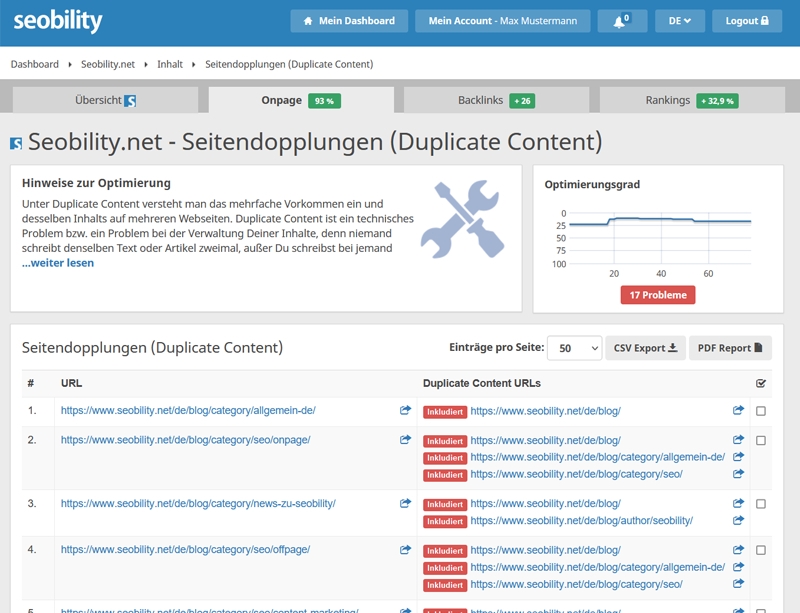
Task: Open external link for row 3 duplicate /de/blog/ URL
Action: tap(738, 503)
